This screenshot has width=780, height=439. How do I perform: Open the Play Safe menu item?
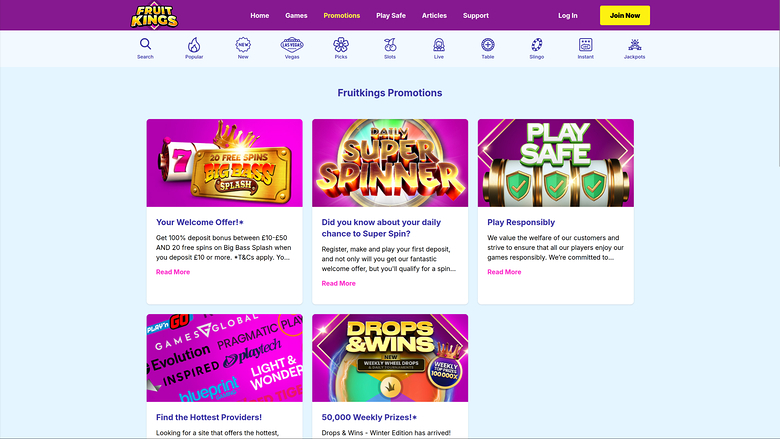pos(391,15)
